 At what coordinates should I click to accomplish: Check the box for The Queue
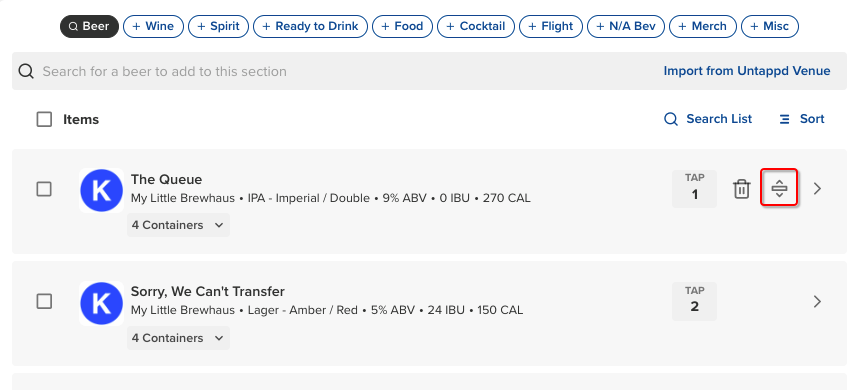(44, 189)
